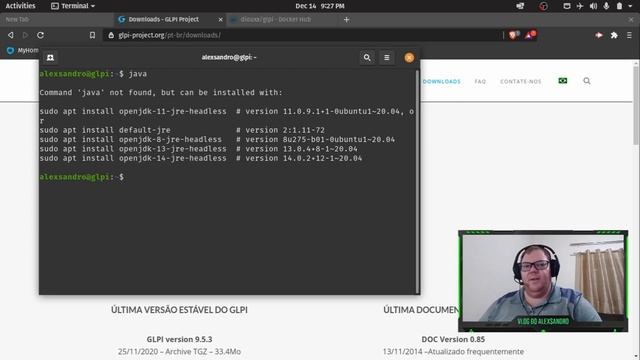Search in the terminal window

367,58
